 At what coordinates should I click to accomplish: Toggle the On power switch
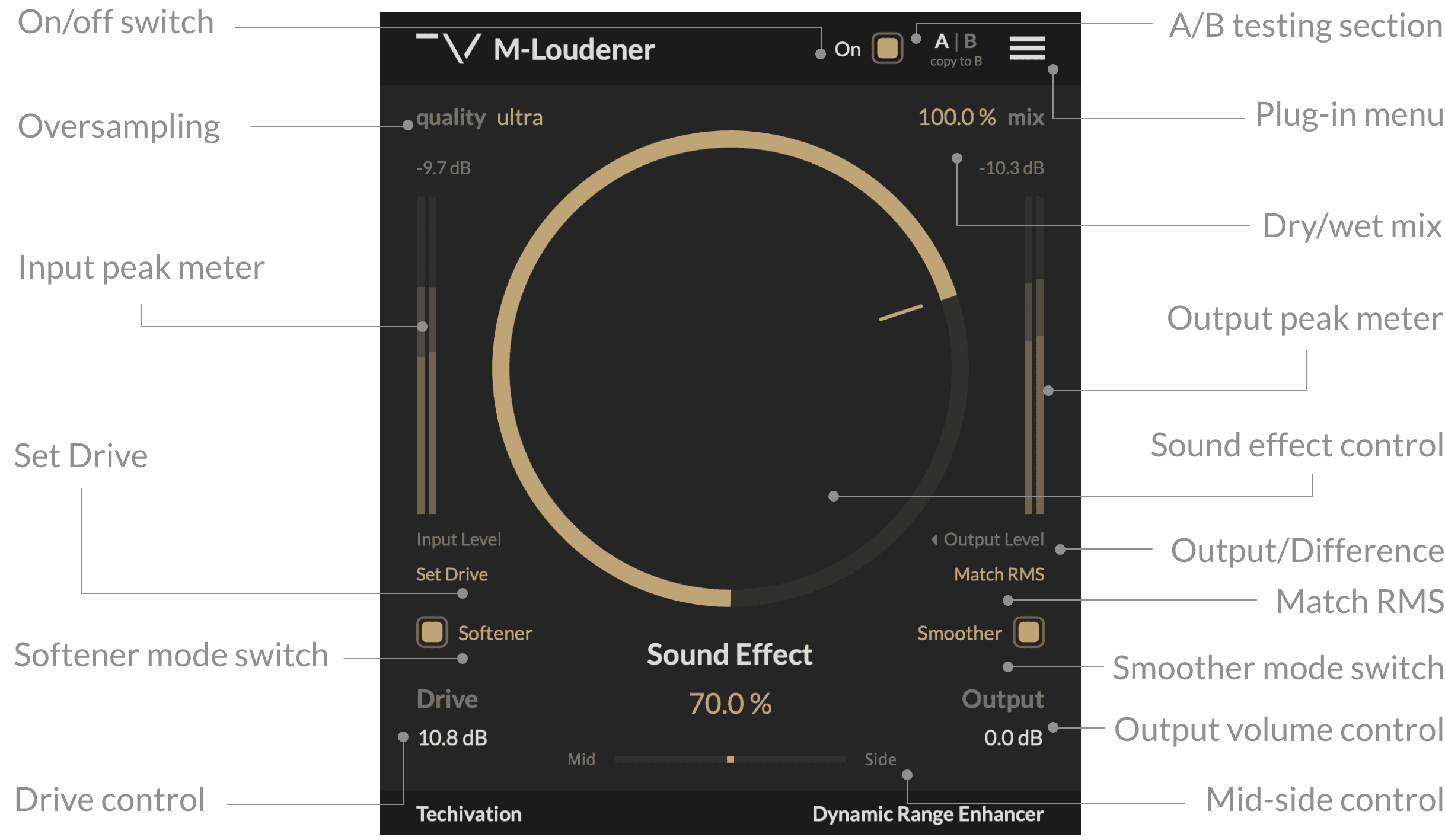coord(887,49)
